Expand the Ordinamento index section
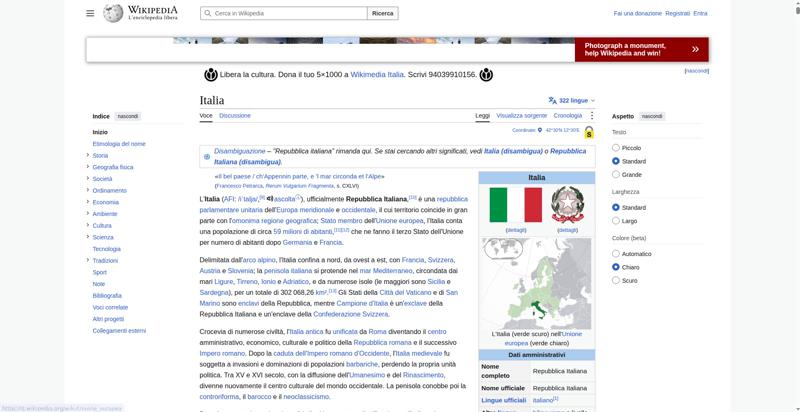The height and width of the screenshot is (412, 800). point(88,191)
